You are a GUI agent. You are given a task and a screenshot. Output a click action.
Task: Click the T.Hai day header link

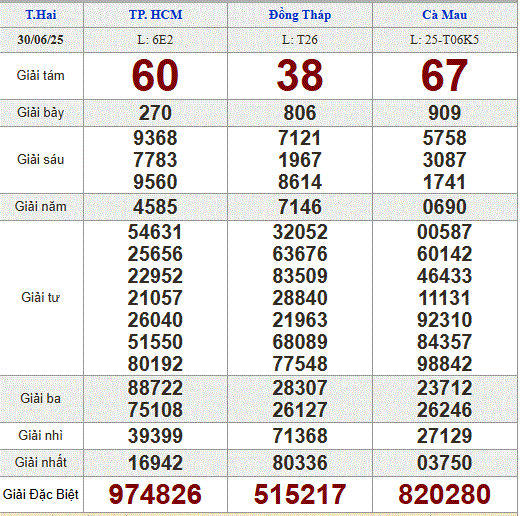pyautogui.click(x=41, y=15)
